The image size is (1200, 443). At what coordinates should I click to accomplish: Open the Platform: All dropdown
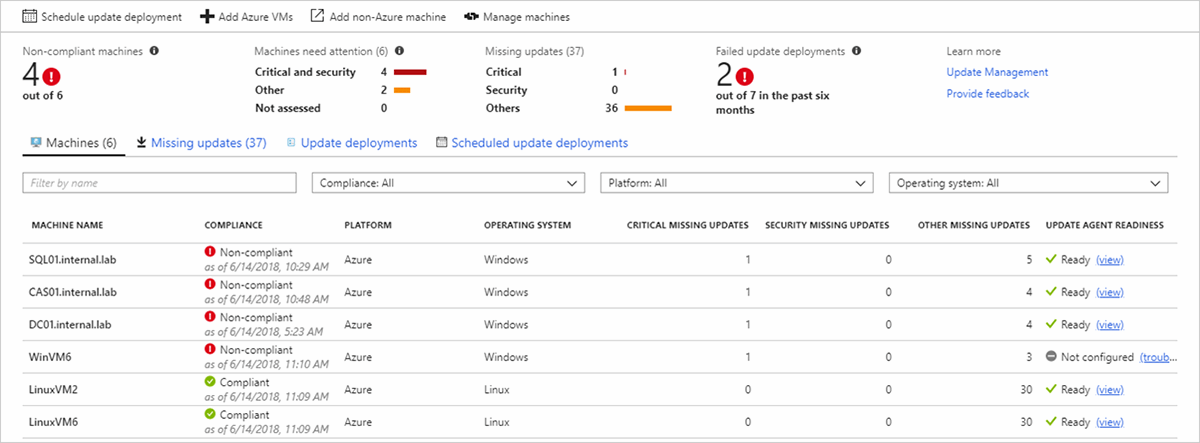pos(737,183)
